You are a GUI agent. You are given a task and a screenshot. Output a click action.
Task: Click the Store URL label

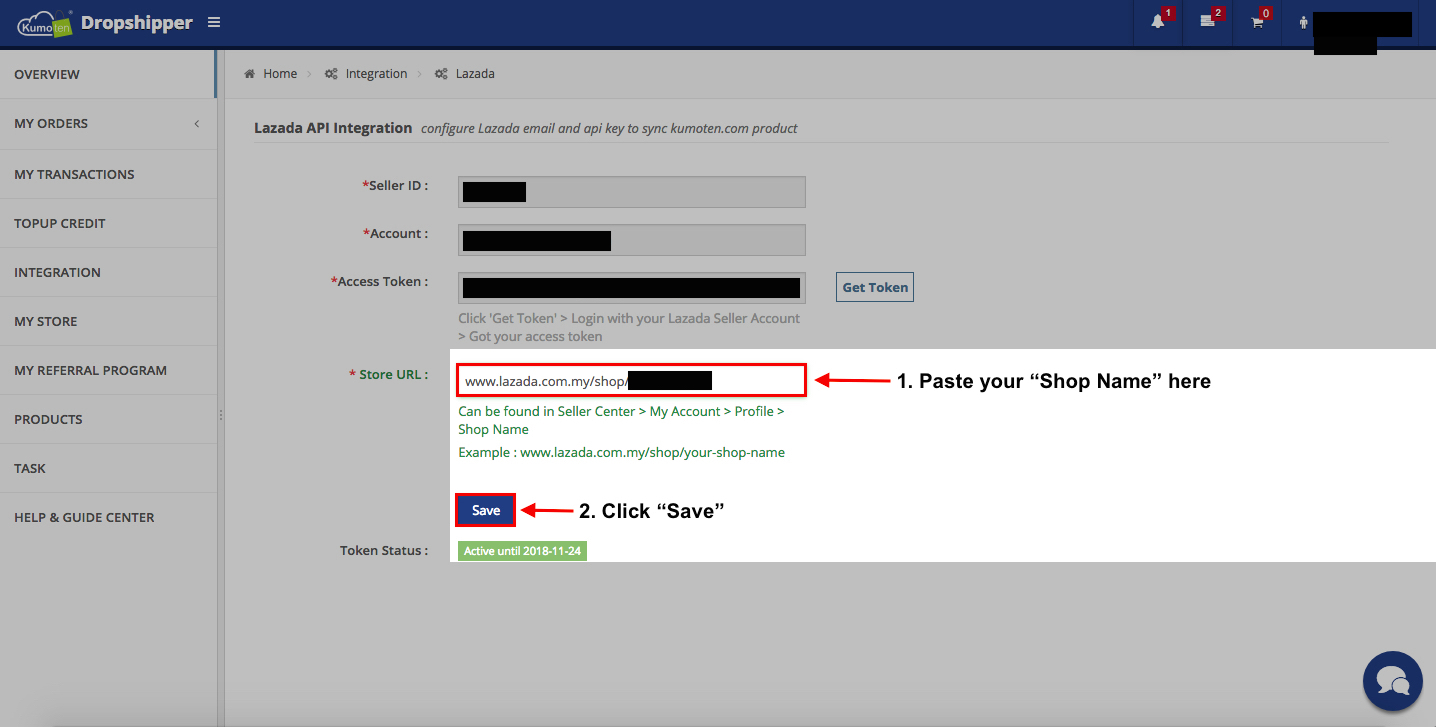388,374
